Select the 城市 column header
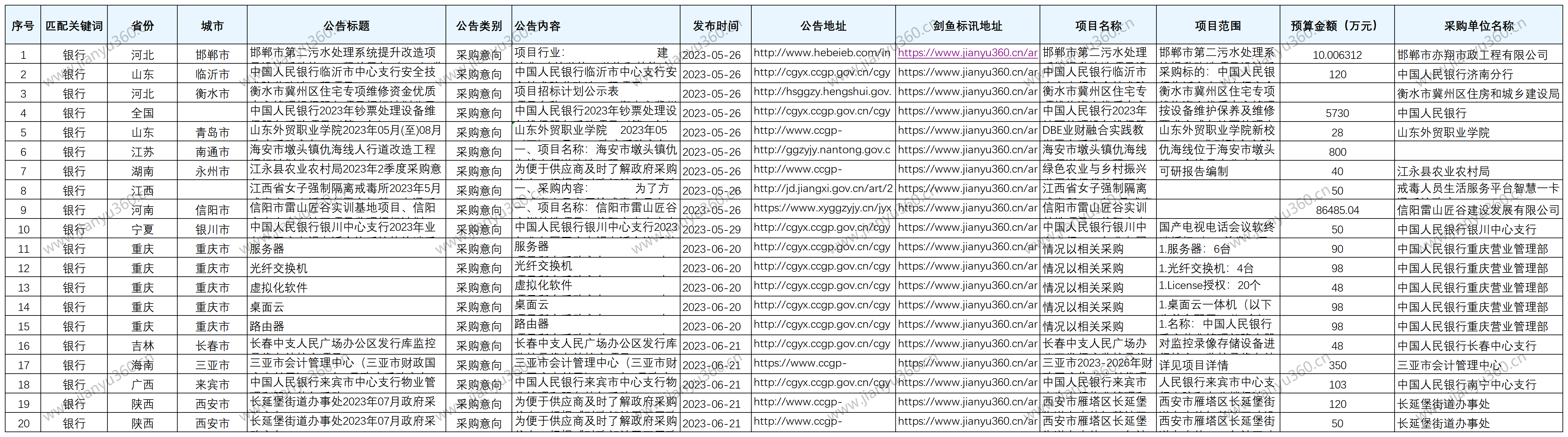Image resolution: width=1568 pixels, height=437 pixels. [x=213, y=26]
